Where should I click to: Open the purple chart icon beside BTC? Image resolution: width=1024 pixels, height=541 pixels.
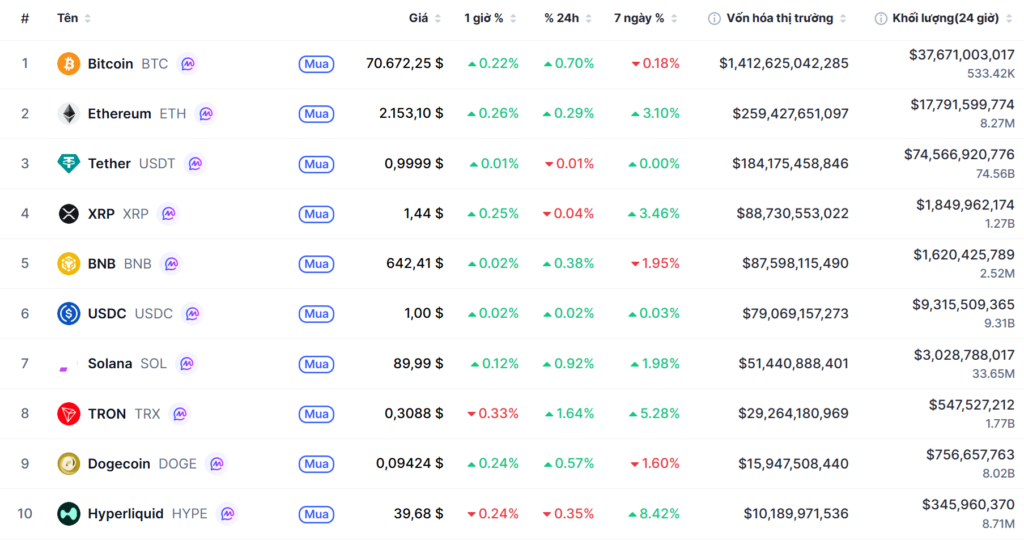188,63
